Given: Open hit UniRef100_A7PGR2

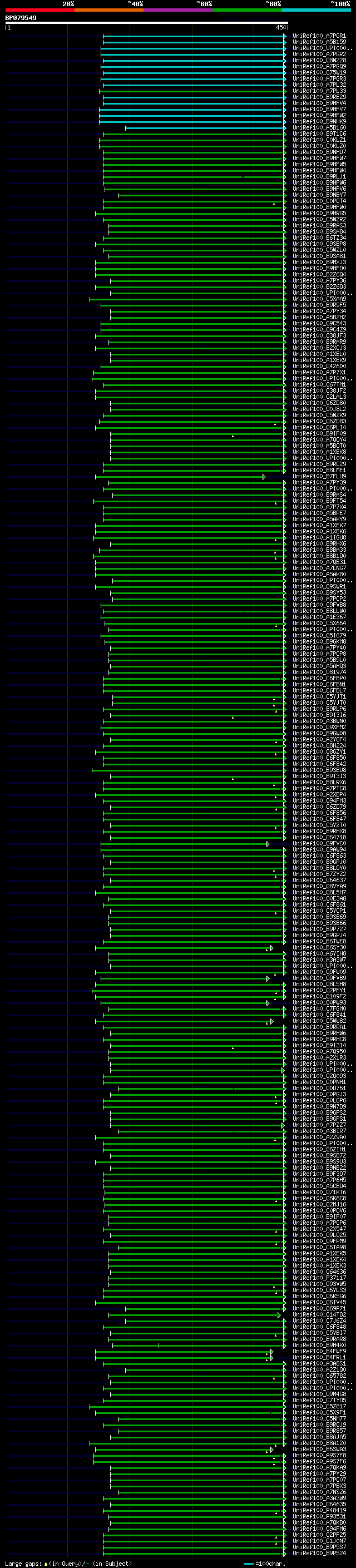Looking at the screenshot, I should coord(319,54).
